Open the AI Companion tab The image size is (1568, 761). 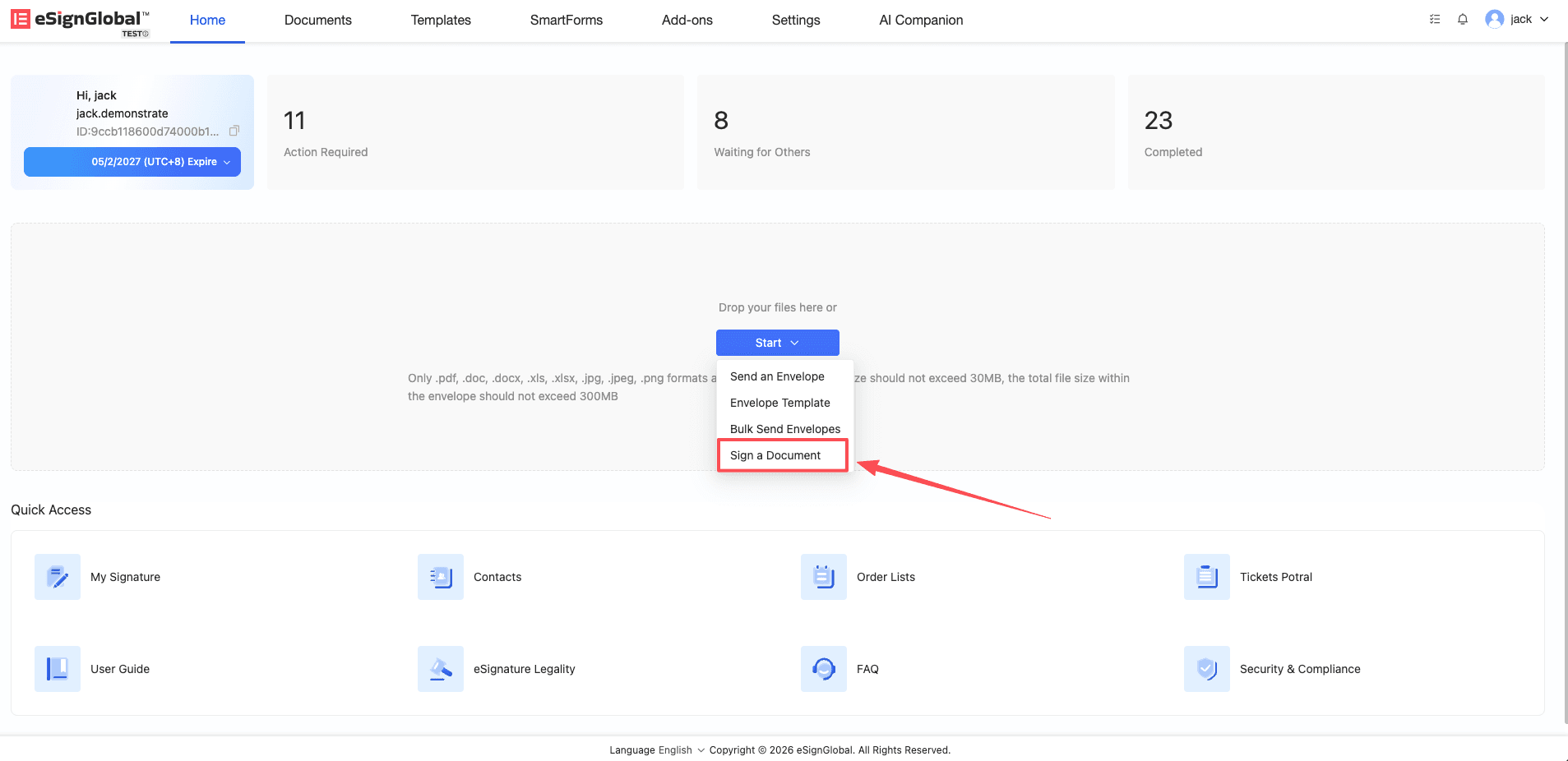(x=921, y=20)
